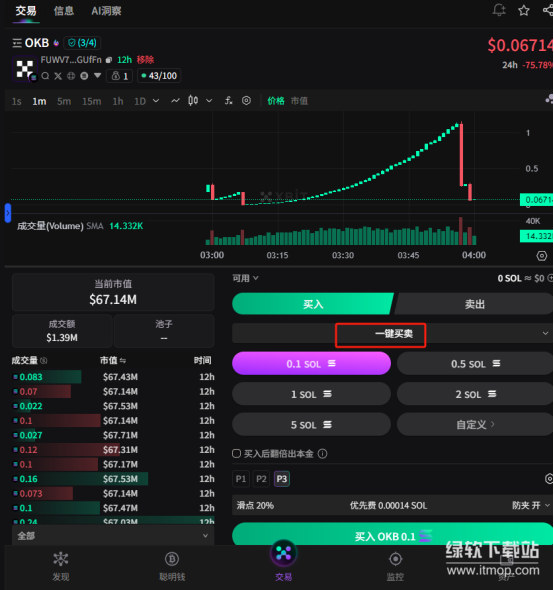
Task: Open the fx indicators menu
Action: click(228, 100)
